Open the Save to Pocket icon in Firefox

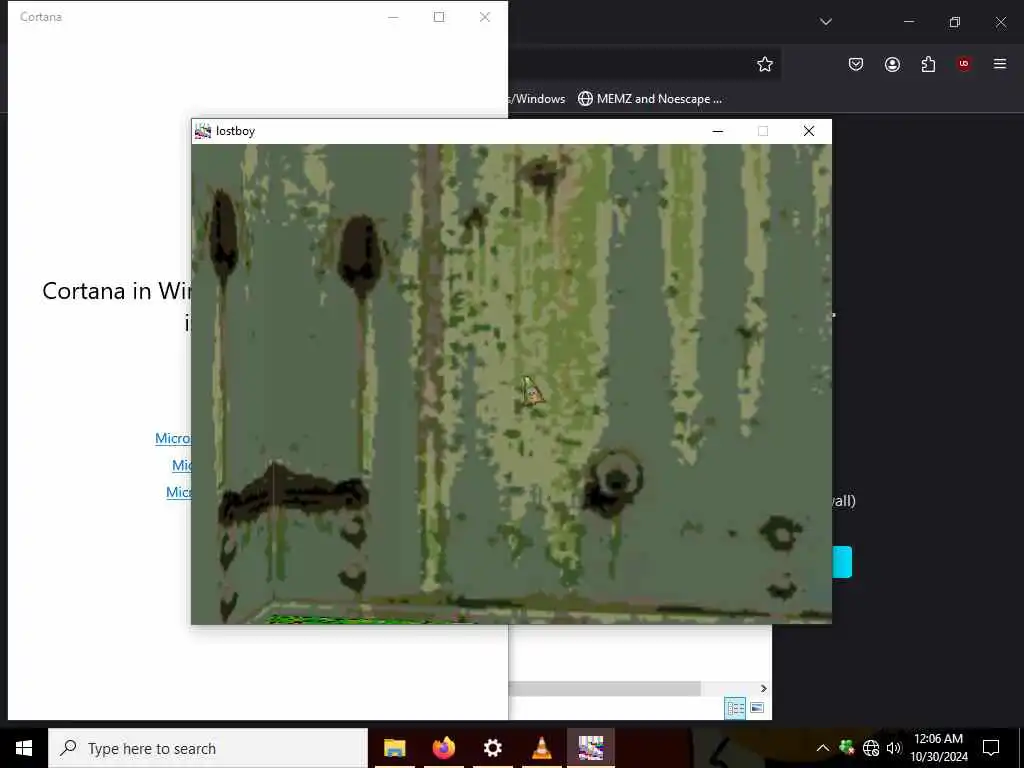tap(856, 64)
